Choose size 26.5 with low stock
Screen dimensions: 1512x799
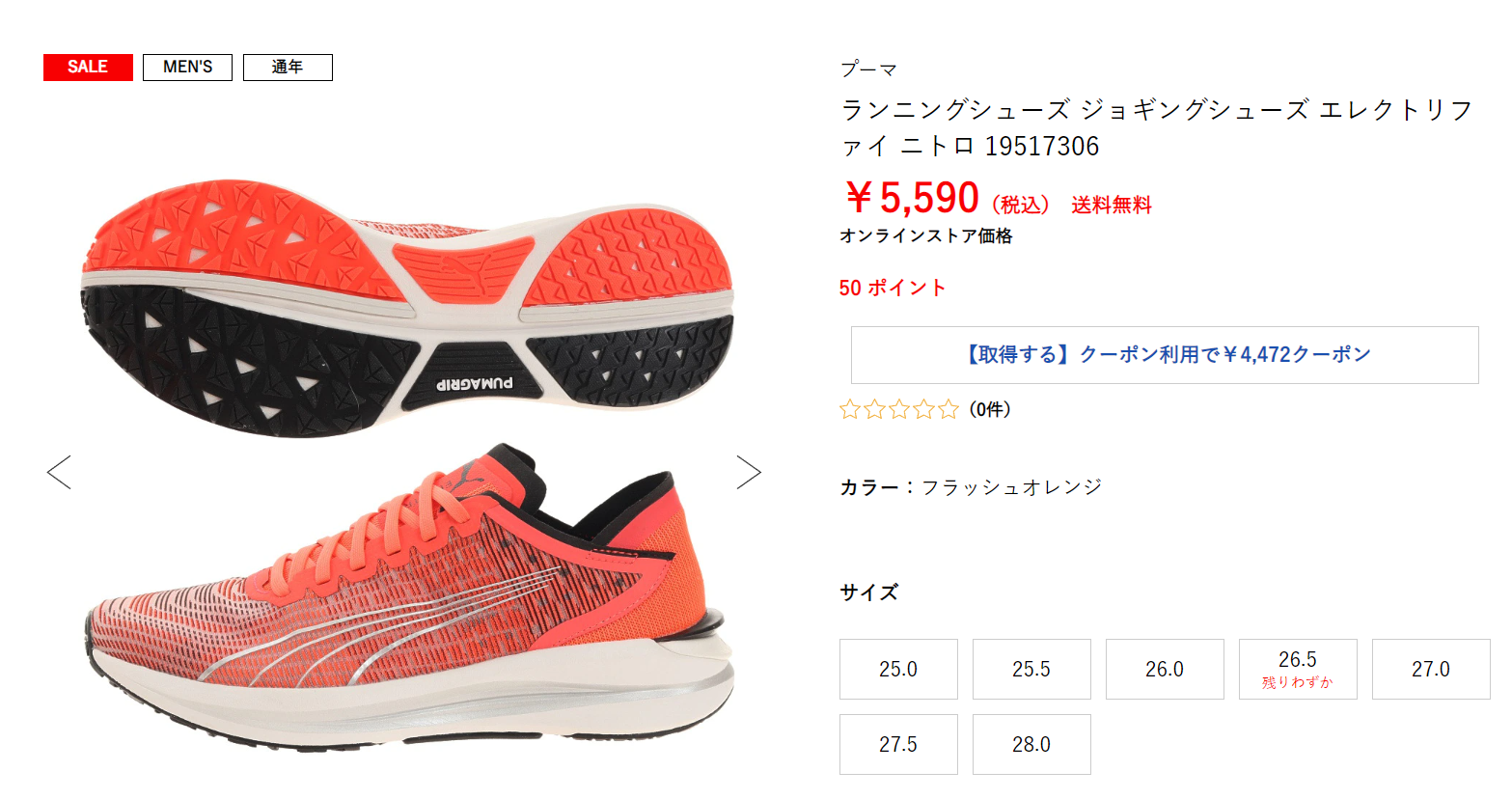pos(1298,669)
